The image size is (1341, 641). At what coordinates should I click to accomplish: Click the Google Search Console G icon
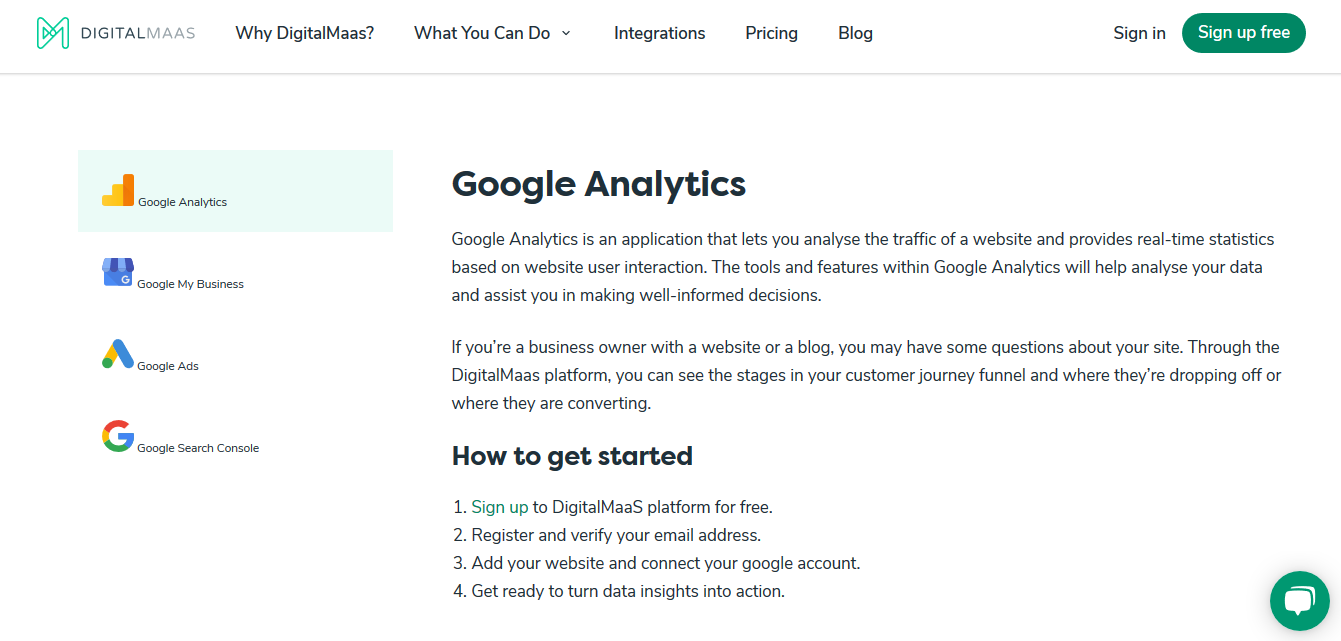[x=118, y=436]
